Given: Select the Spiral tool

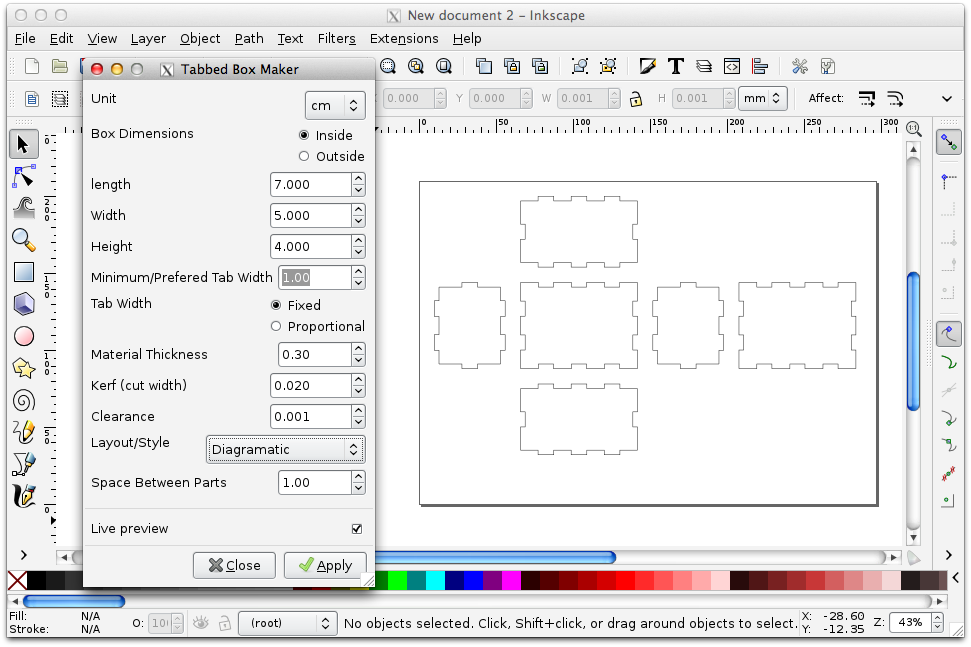Looking at the screenshot, I should point(24,399).
